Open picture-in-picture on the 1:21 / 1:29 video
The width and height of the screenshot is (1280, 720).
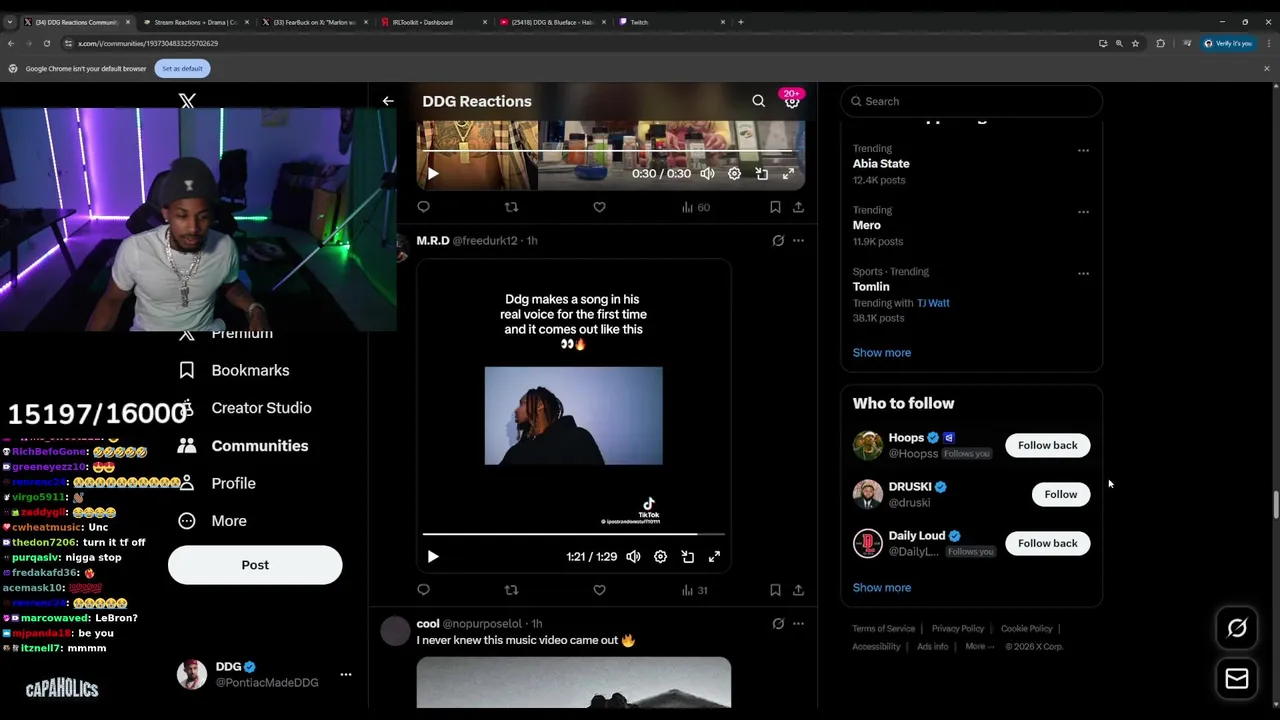(687, 556)
